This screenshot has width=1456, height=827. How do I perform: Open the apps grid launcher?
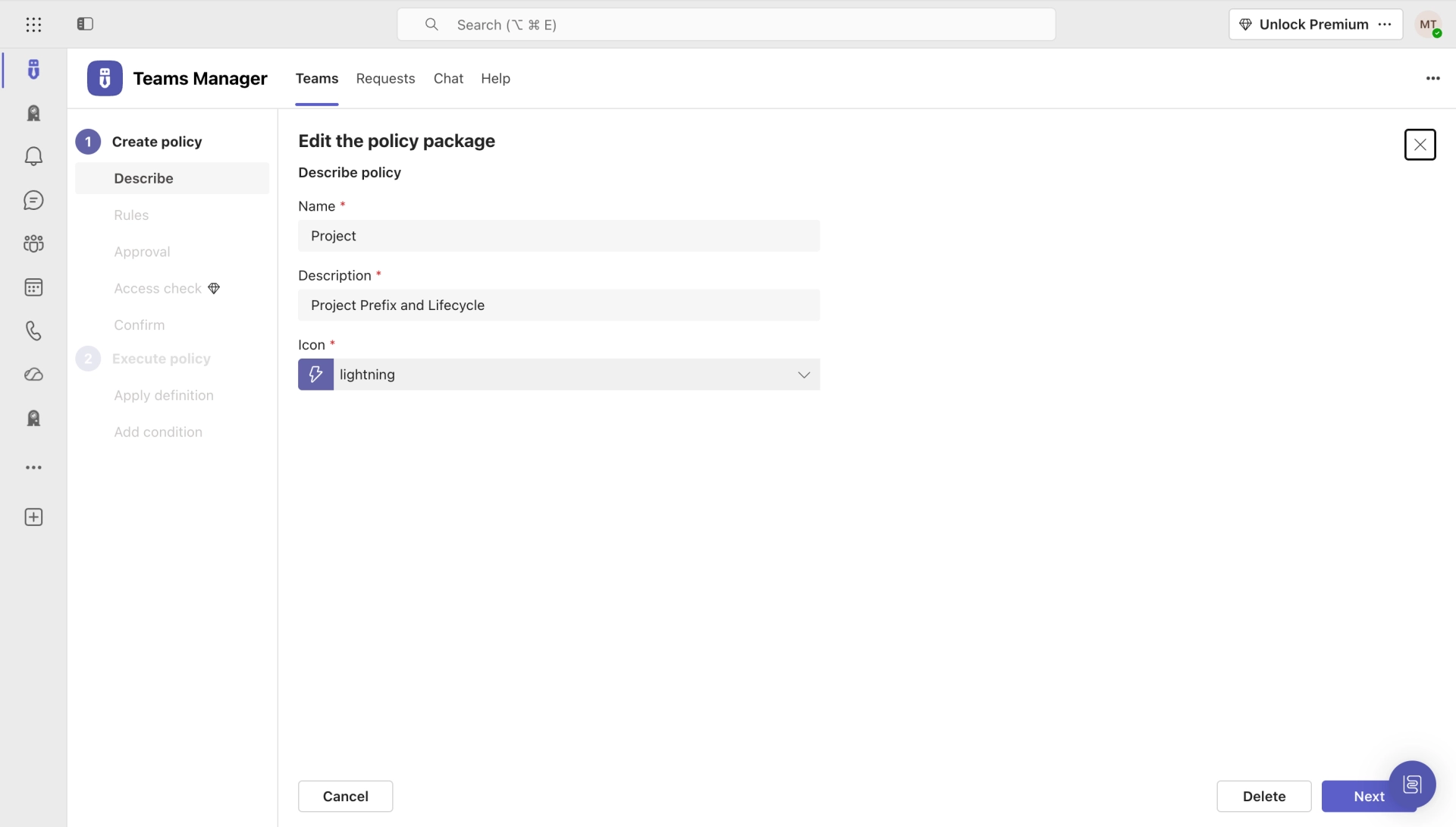(33, 25)
